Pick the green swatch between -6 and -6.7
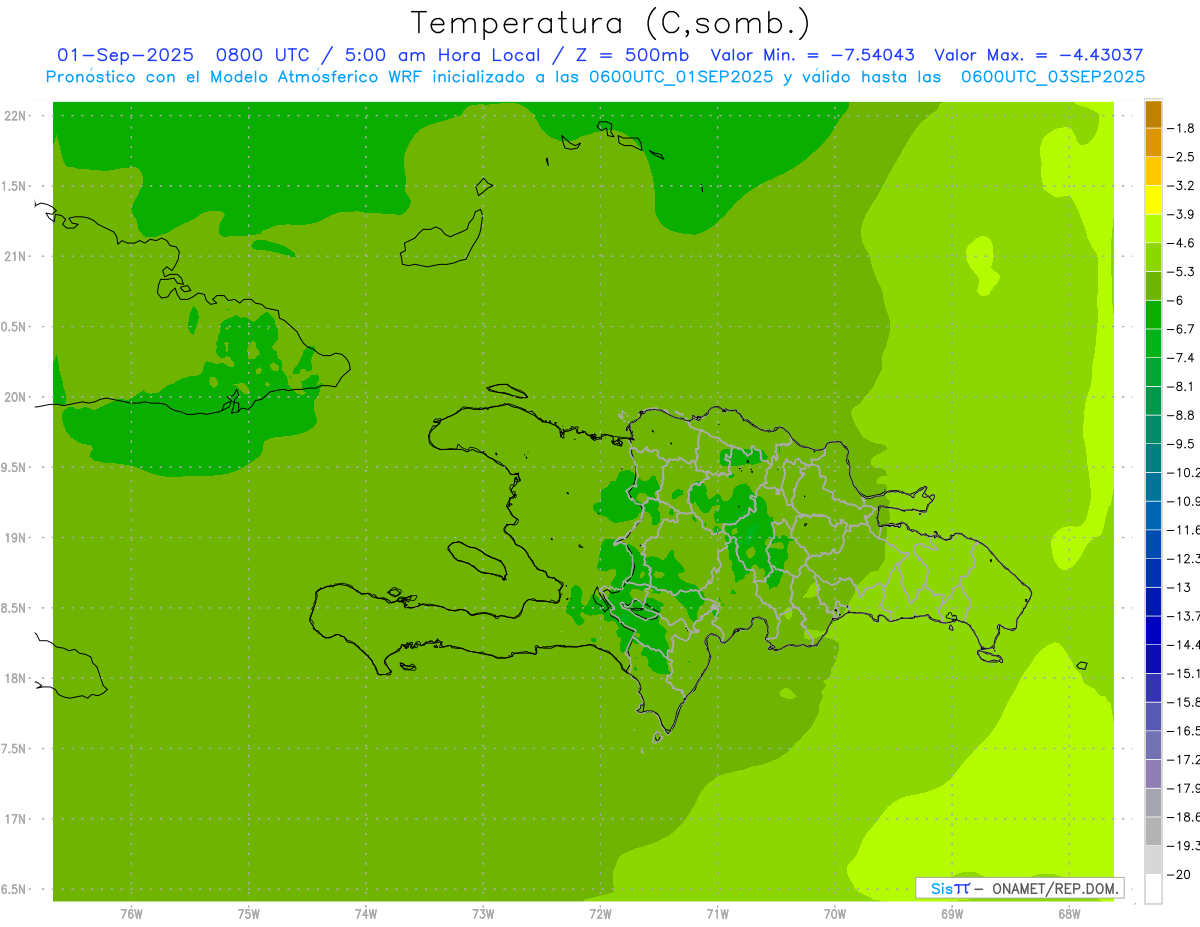Screen dimensions: 1200x927 pyautogui.click(x=1153, y=315)
